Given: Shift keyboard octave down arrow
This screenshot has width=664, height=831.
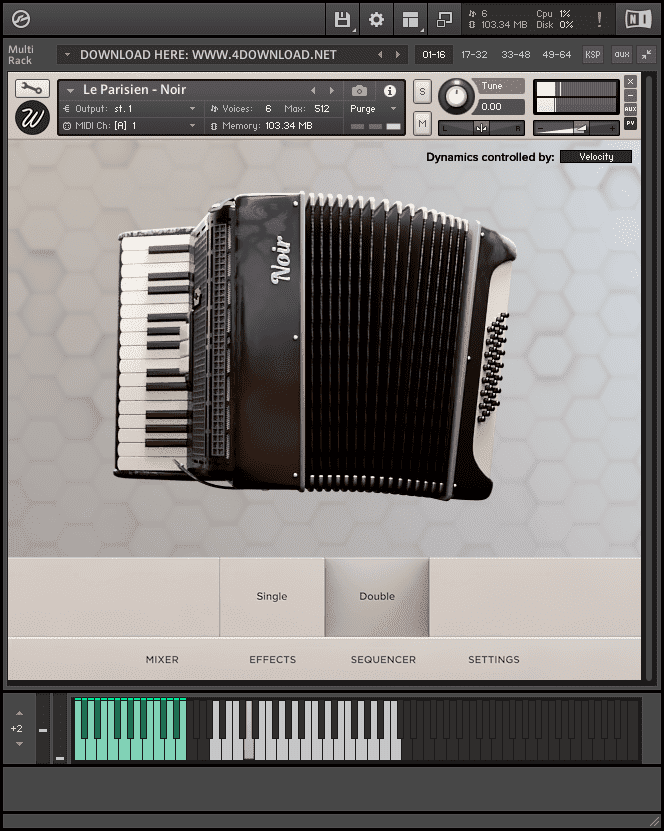Looking at the screenshot, I should 19,744.
